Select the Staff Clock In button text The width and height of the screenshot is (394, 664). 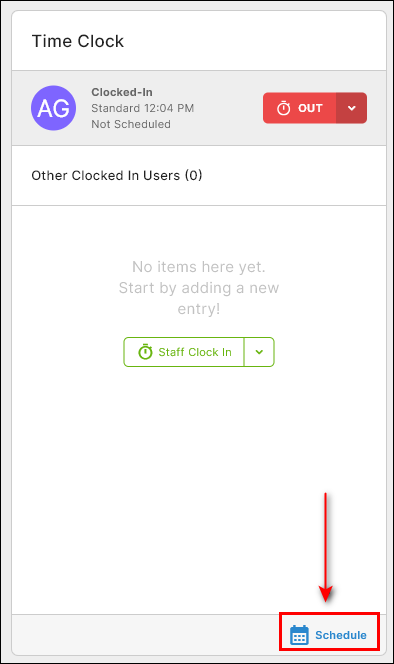point(195,352)
